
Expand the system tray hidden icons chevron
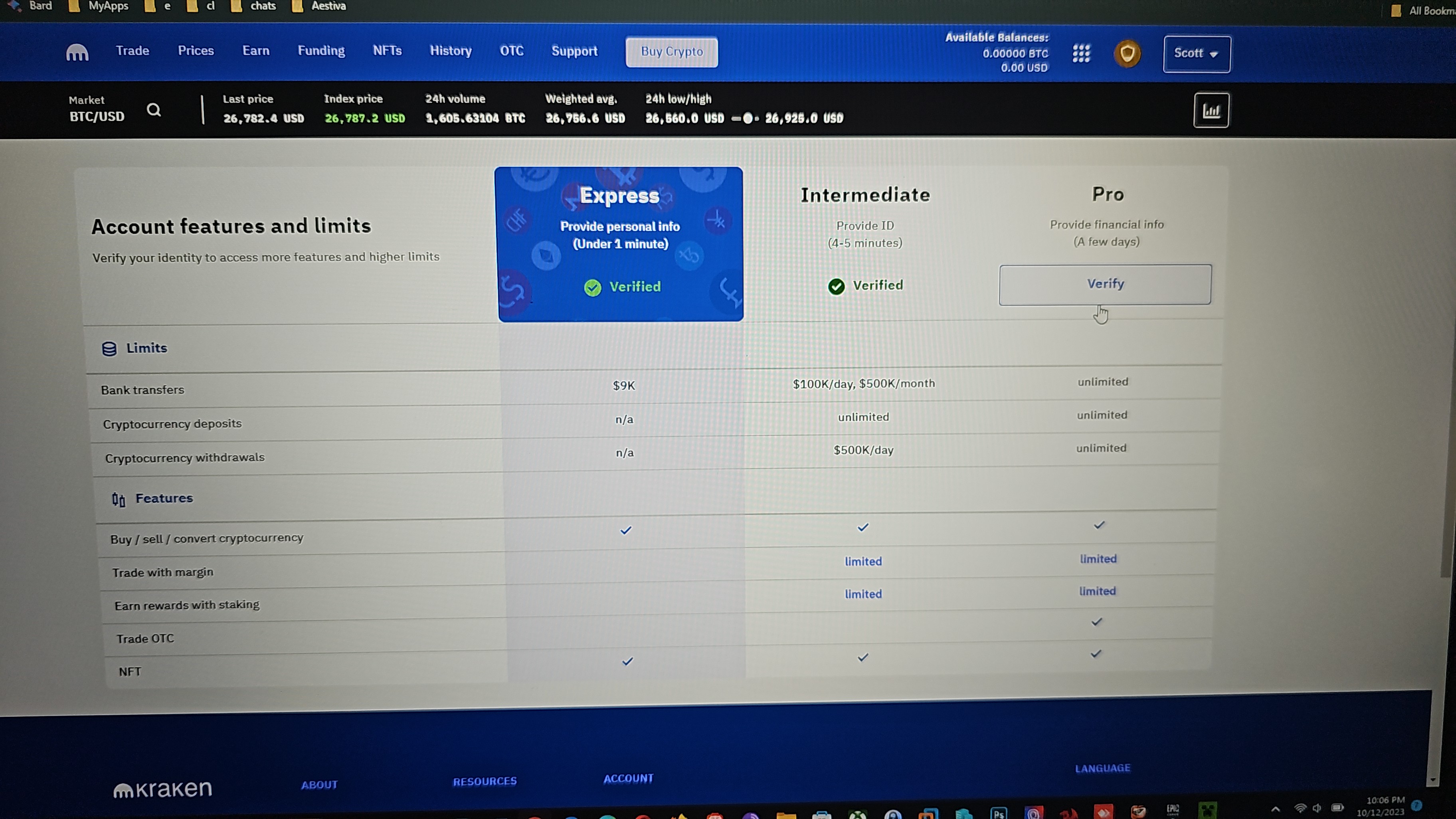pyautogui.click(x=1275, y=809)
